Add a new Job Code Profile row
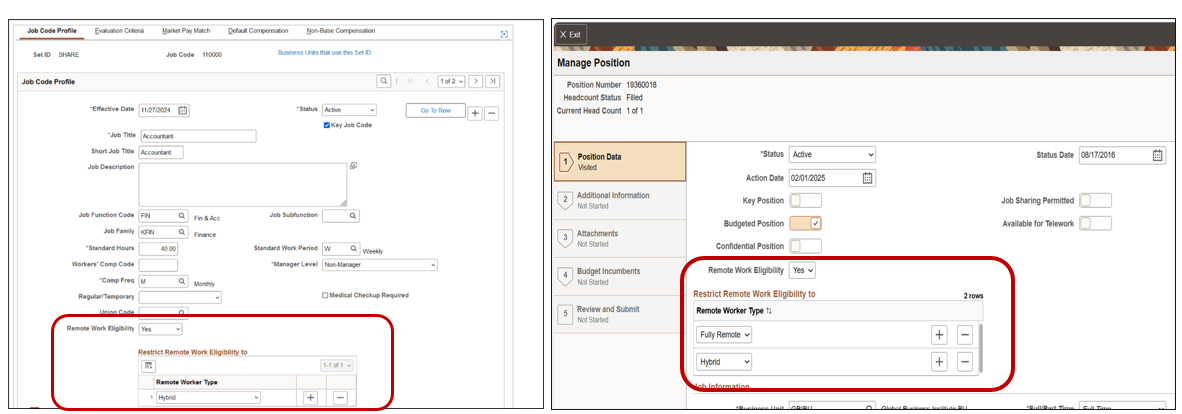The width and height of the screenshot is (1182, 414). point(475,113)
